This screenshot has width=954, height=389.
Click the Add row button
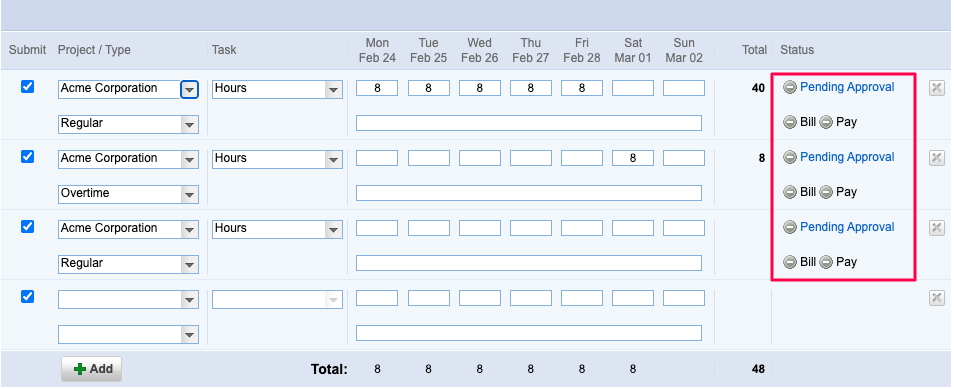tap(91, 369)
